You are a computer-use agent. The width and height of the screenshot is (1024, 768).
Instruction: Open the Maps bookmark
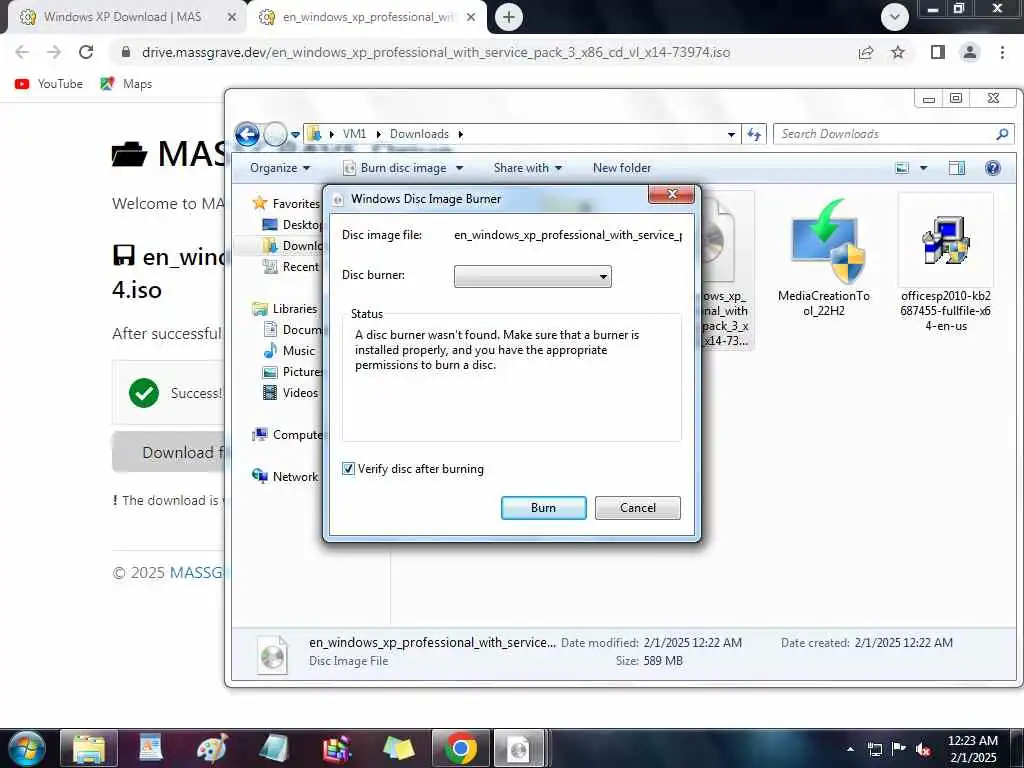[x=126, y=84]
